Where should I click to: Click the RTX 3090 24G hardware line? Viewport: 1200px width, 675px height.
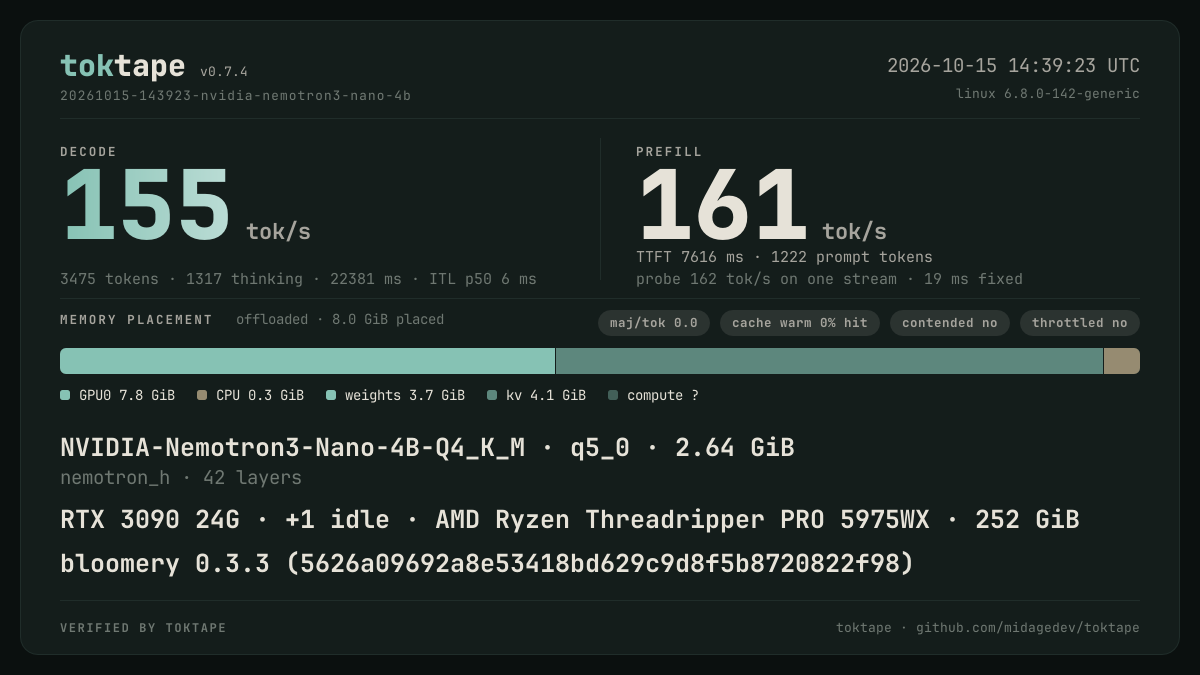(x=570, y=520)
